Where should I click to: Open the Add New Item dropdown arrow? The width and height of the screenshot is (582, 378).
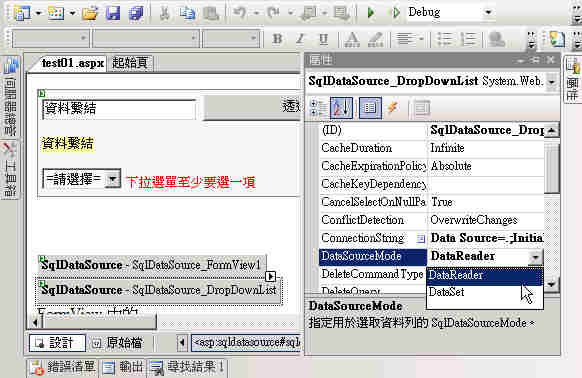click(72, 13)
